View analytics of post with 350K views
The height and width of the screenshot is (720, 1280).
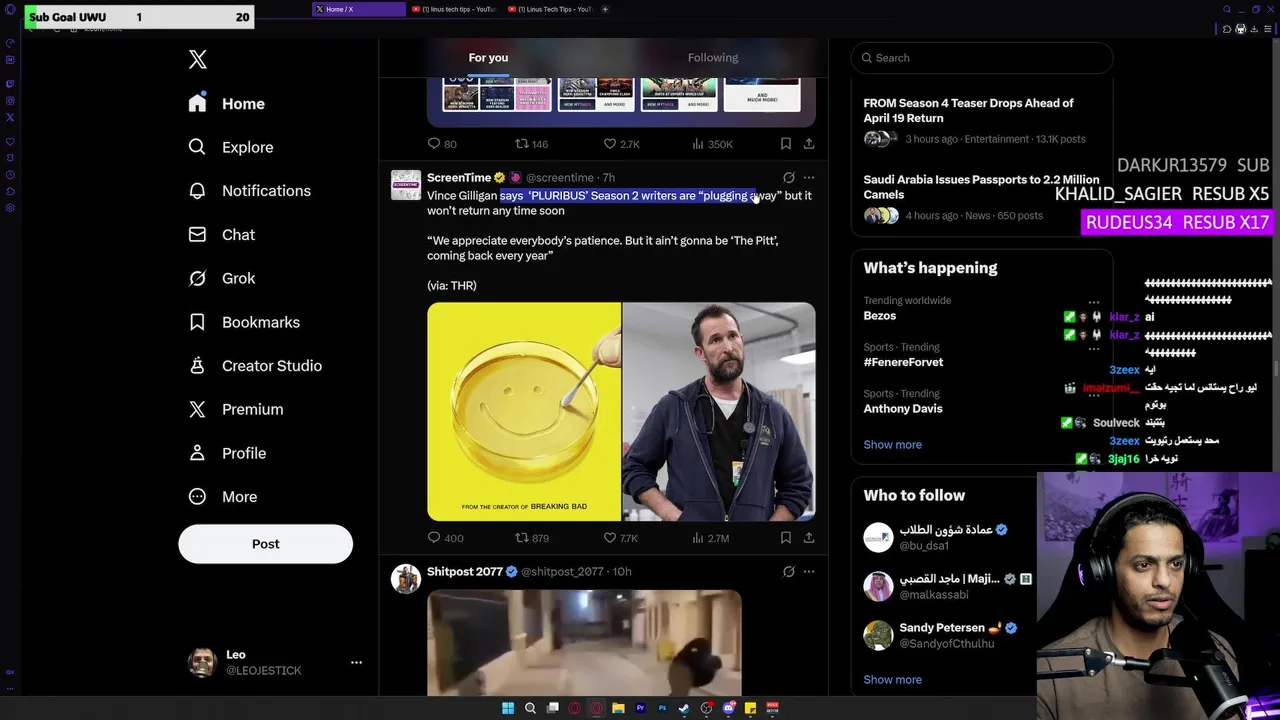[712, 144]
